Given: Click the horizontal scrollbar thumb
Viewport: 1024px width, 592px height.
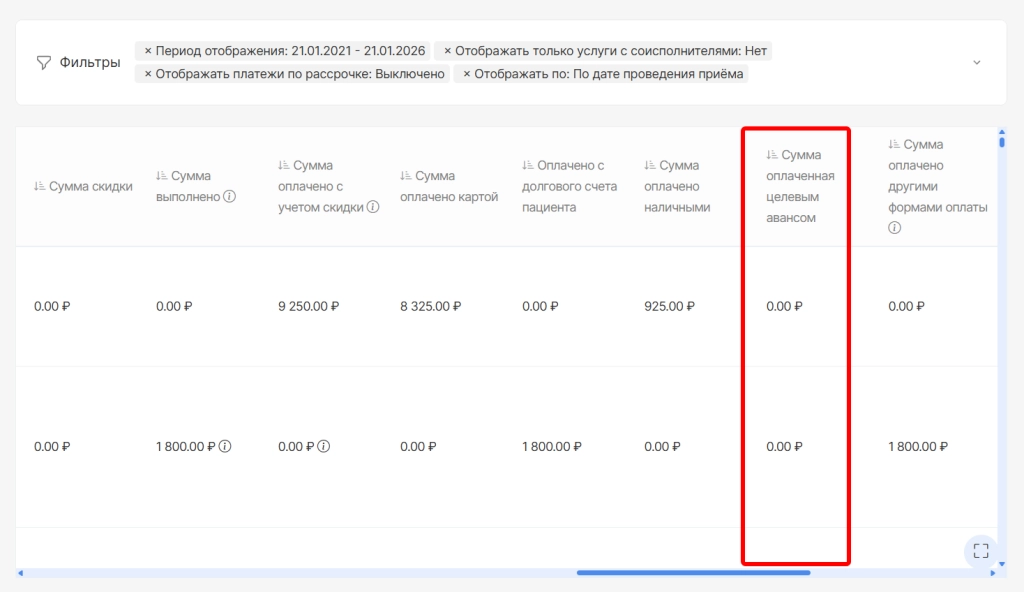Looking at the screenshot, I should pyautogui.click(x=692, y=573).
